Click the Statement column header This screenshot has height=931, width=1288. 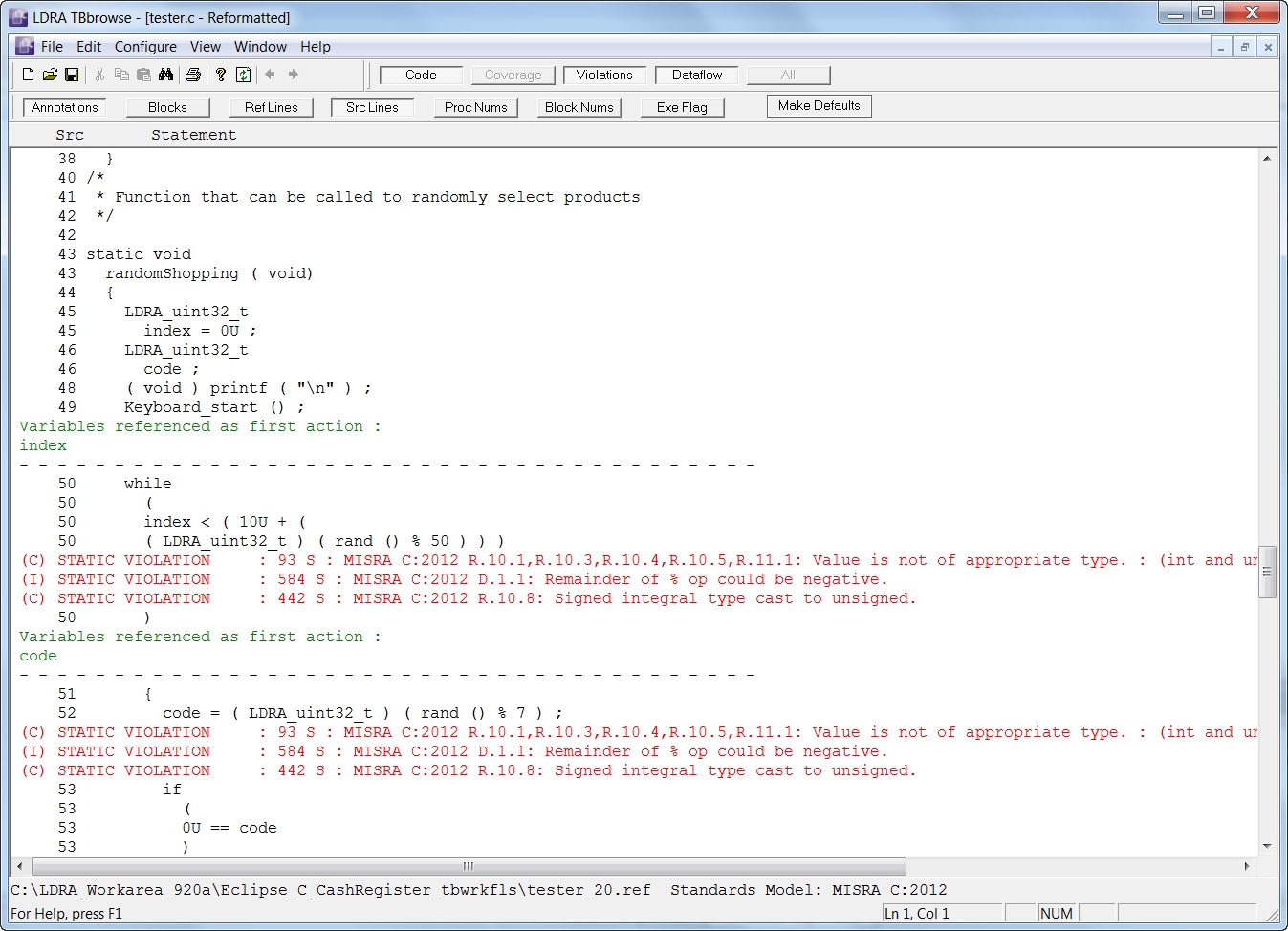tap(193, 135)
